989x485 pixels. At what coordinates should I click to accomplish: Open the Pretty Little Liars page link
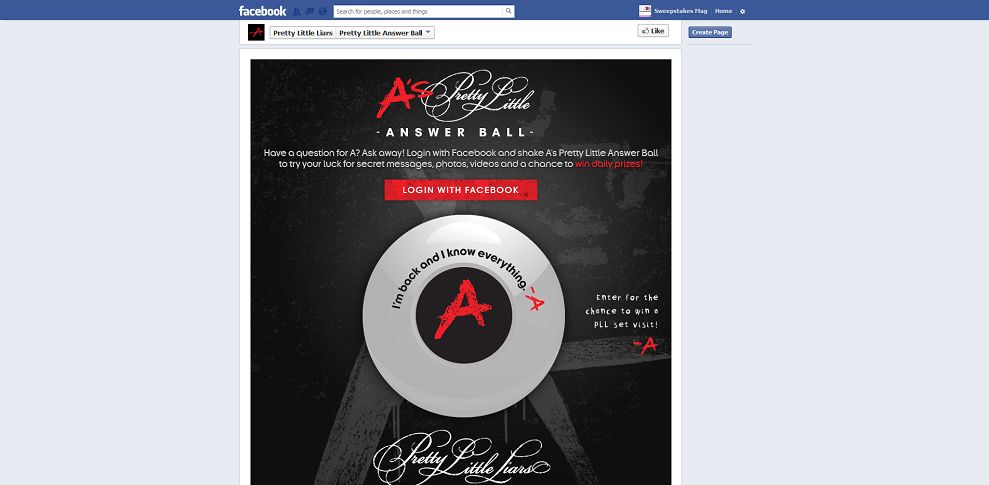click(303, 33)
